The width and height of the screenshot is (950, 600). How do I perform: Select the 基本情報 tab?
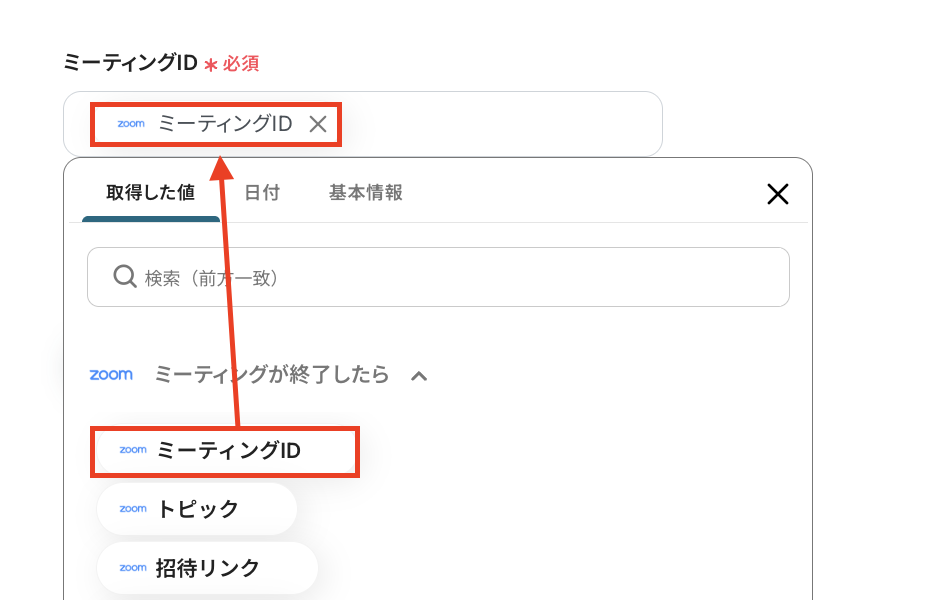366,193
